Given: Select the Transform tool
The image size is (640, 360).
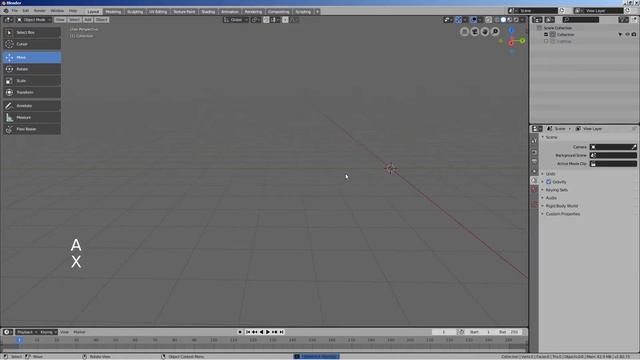Looking at the screenshot, I should click(x=32, y=92).
